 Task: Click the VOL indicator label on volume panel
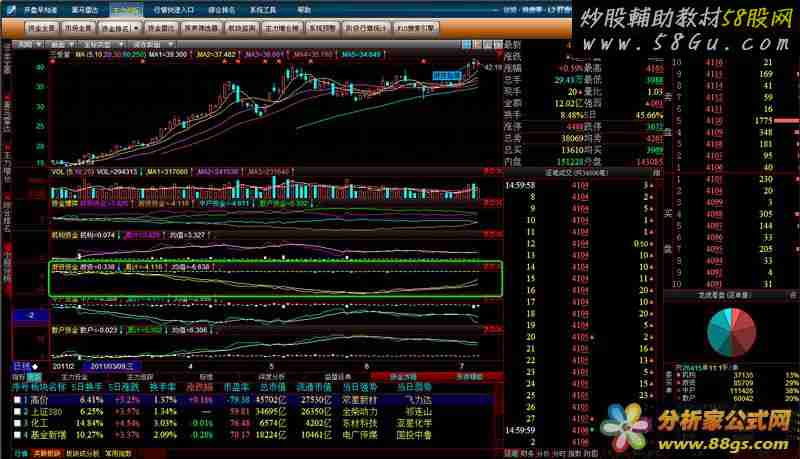57,172
